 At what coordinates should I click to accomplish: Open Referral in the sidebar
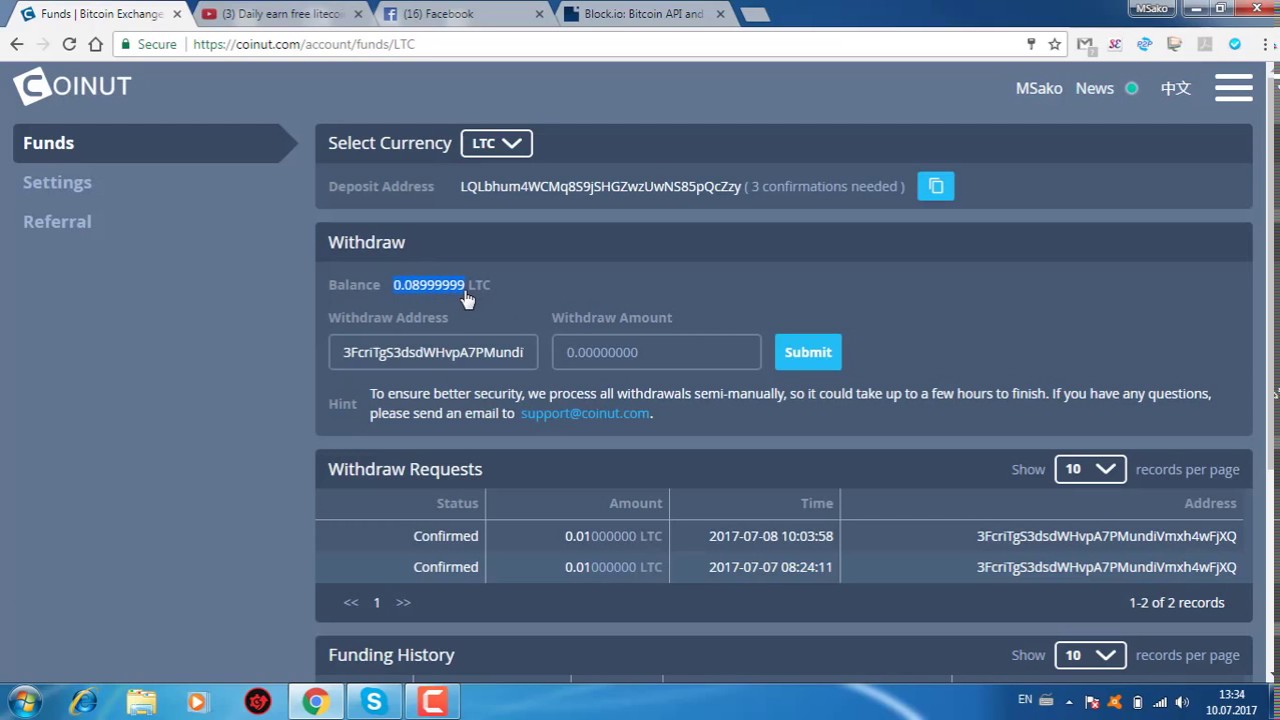pyautogui.click(x=57, y=221)
